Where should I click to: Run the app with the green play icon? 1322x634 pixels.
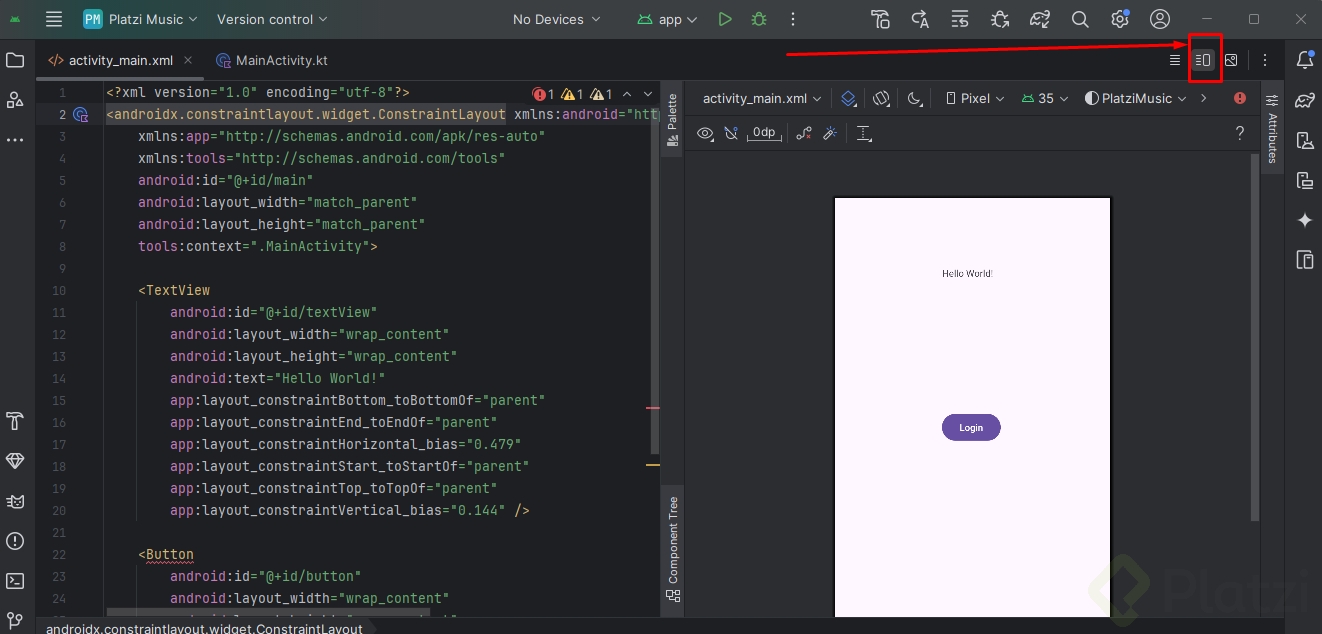[x=725, y=19]
